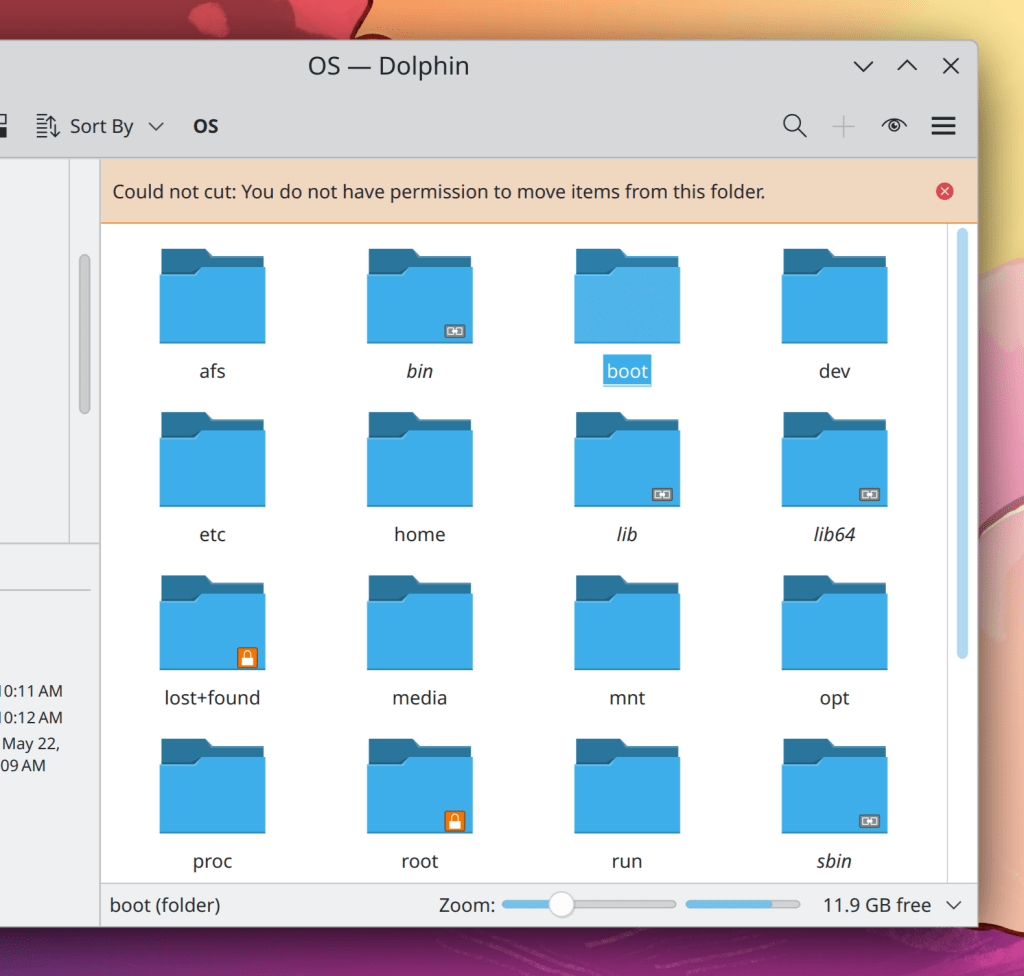Image resolution: width=1024 pixels, height=976 pixels.
Task: Click the sort order icon beside Sort By
Action: pos(45,125)
